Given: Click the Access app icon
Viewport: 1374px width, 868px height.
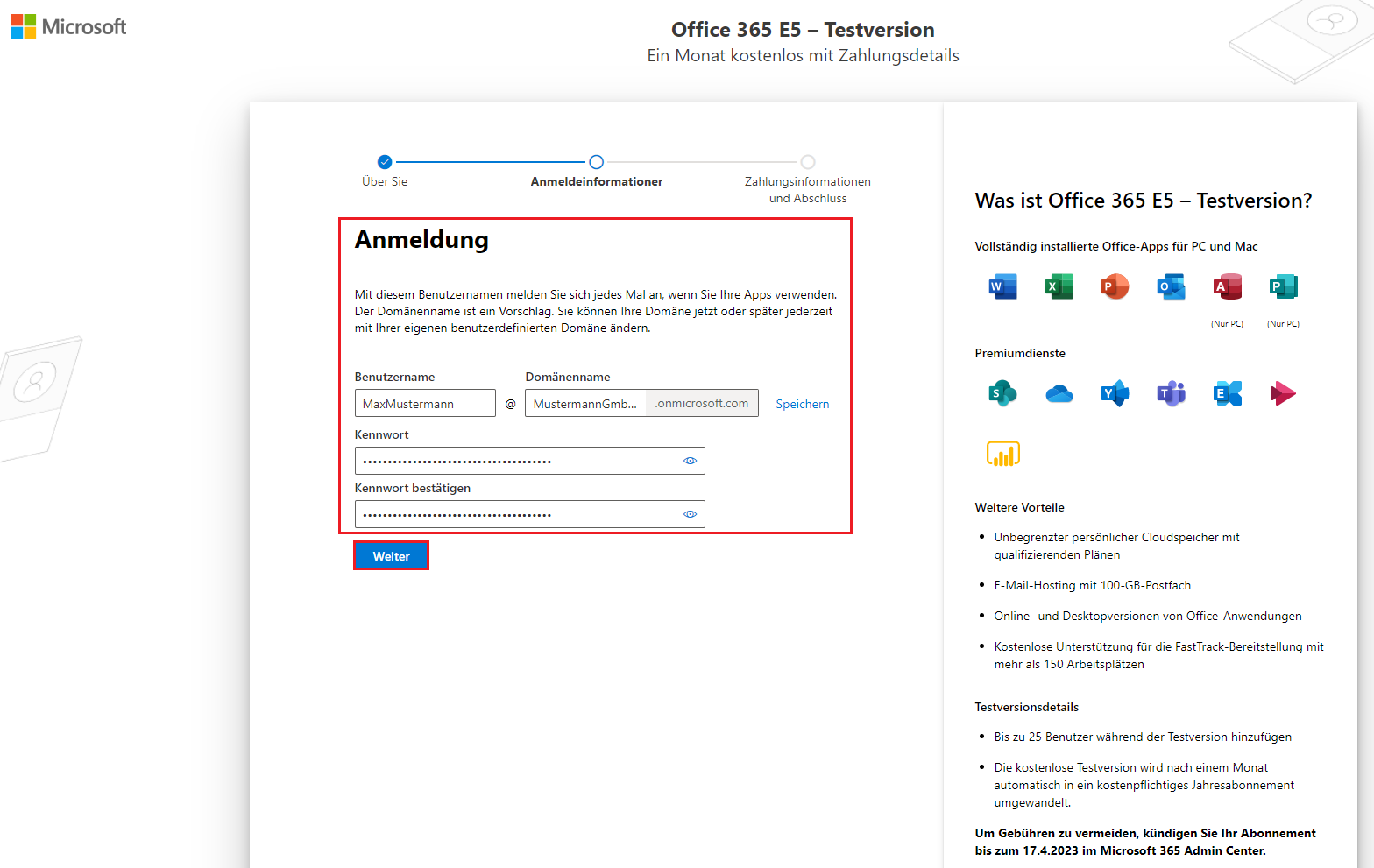Looking at the screenshot, I should point(1227,286).
